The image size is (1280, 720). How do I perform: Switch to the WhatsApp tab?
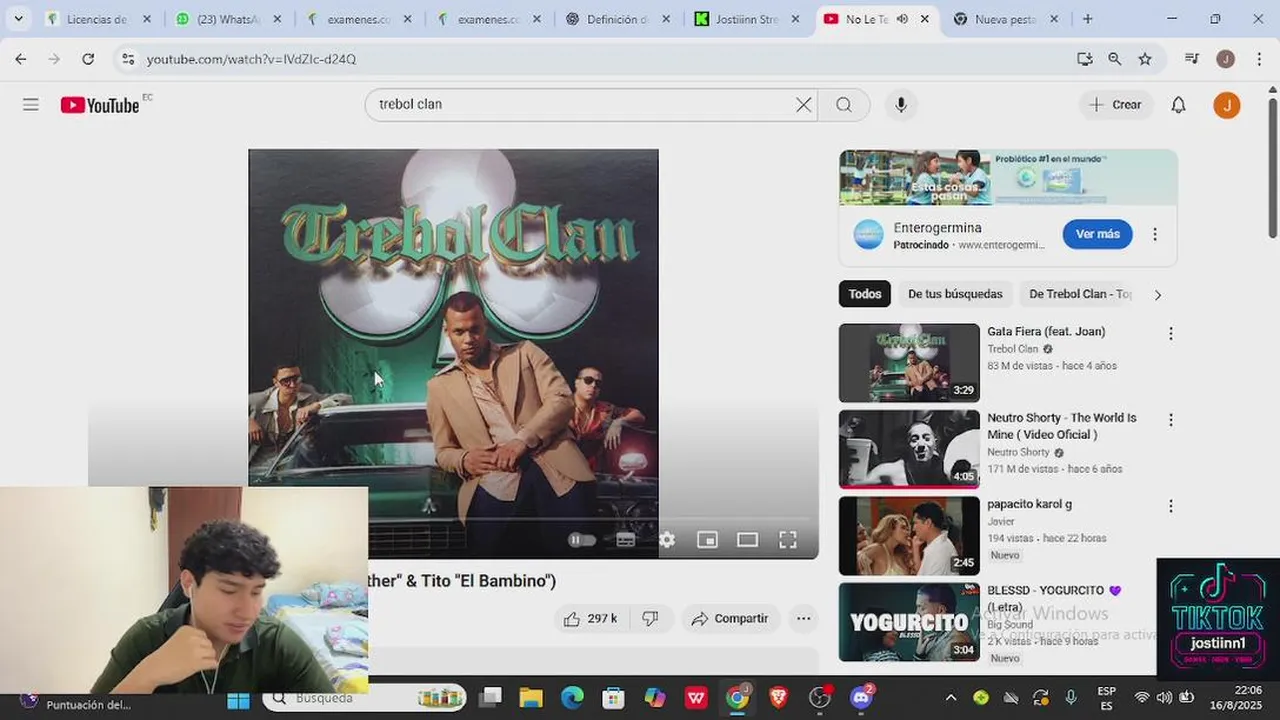[228, 19]
